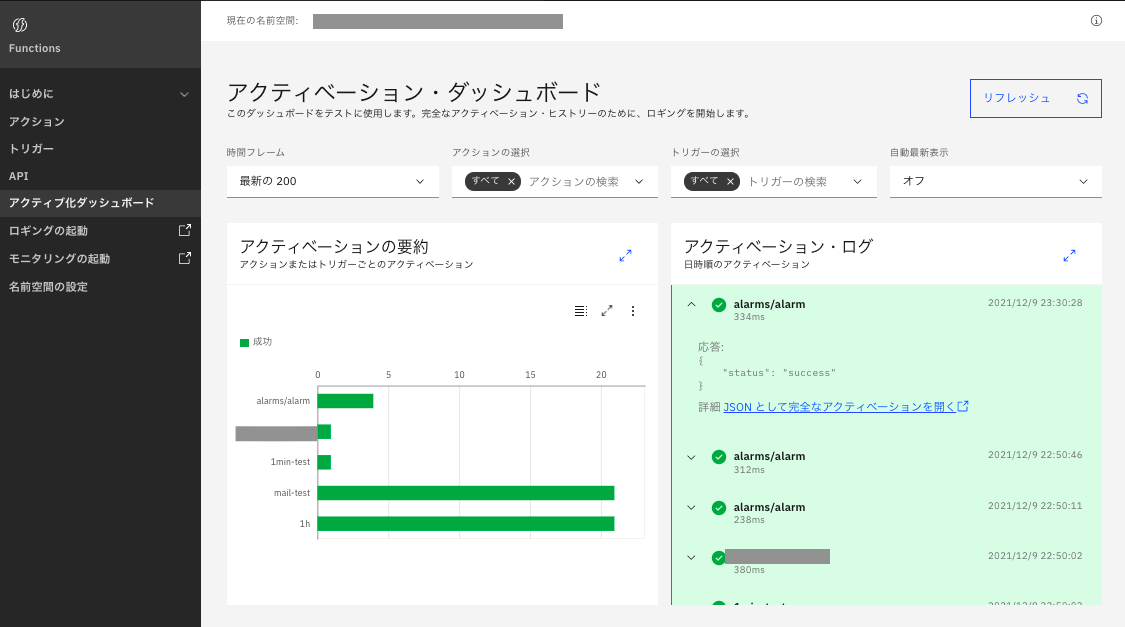Click the Functions title in the sidebar
1125x627 pixels.
pyautogui.click(x=34, y=48)
